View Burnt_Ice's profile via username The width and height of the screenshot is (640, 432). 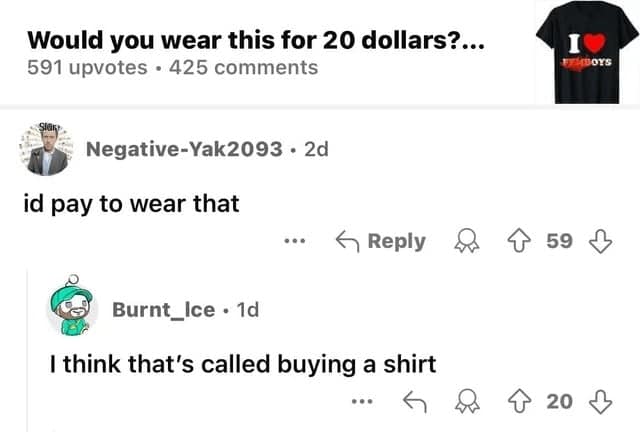click(x=163, y=310)
